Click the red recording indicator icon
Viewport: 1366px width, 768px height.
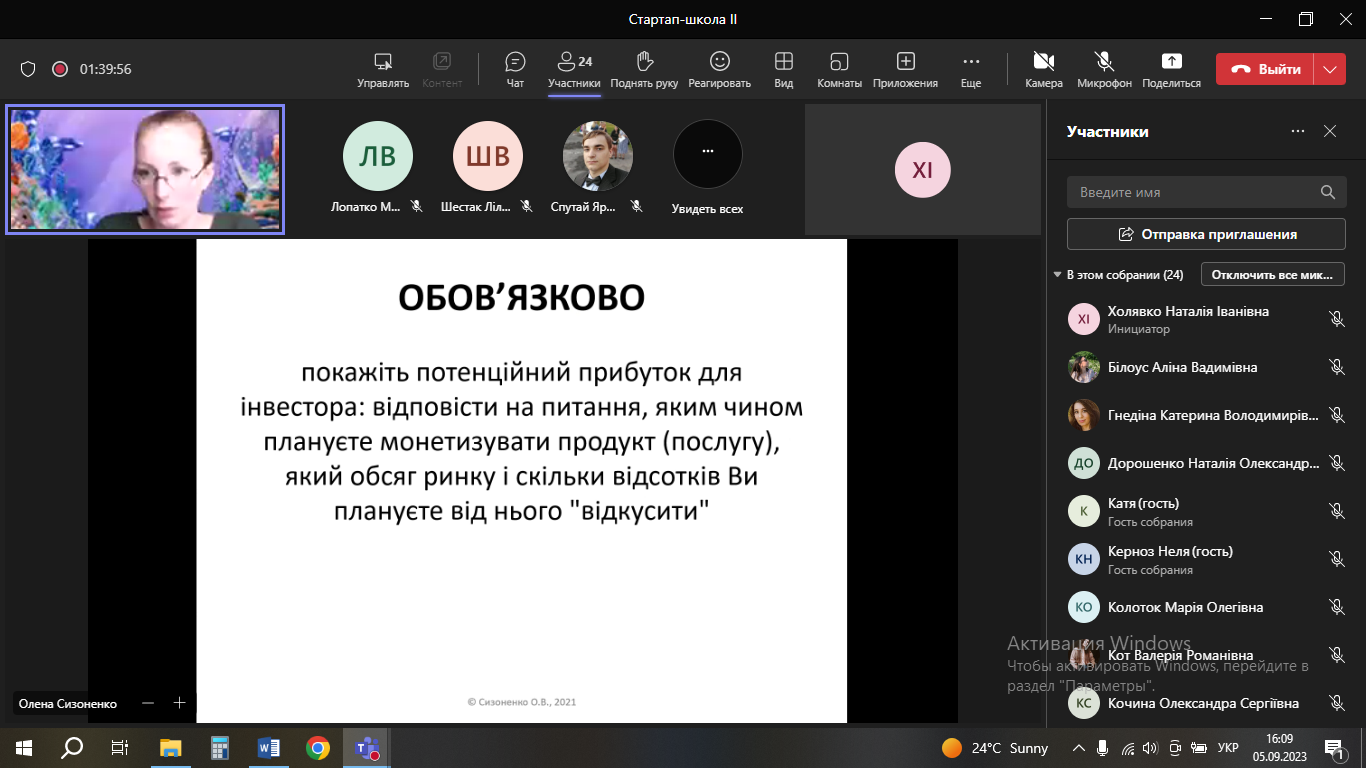(x=60, y=69)
